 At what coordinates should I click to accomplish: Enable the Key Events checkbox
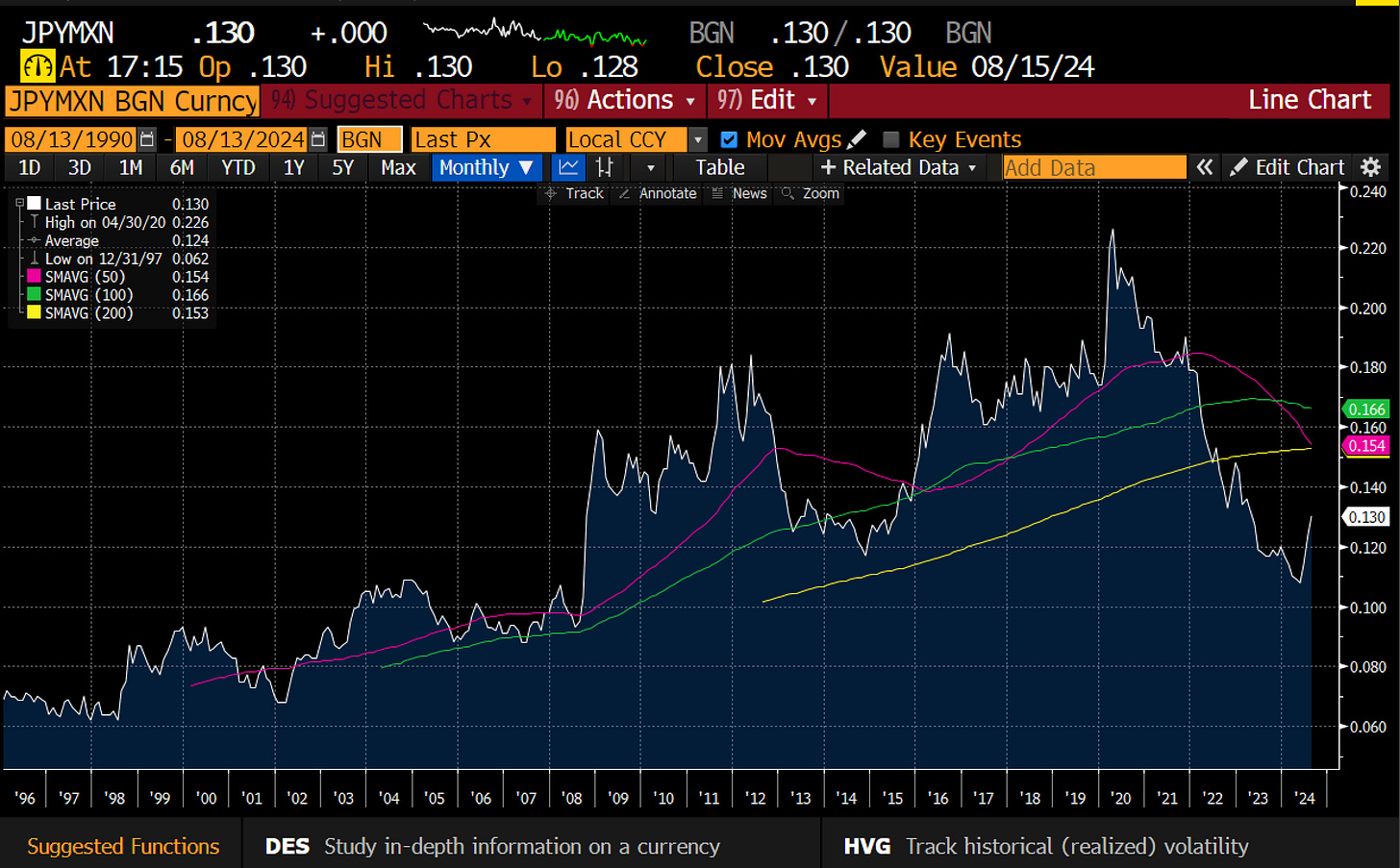point(890,139)
